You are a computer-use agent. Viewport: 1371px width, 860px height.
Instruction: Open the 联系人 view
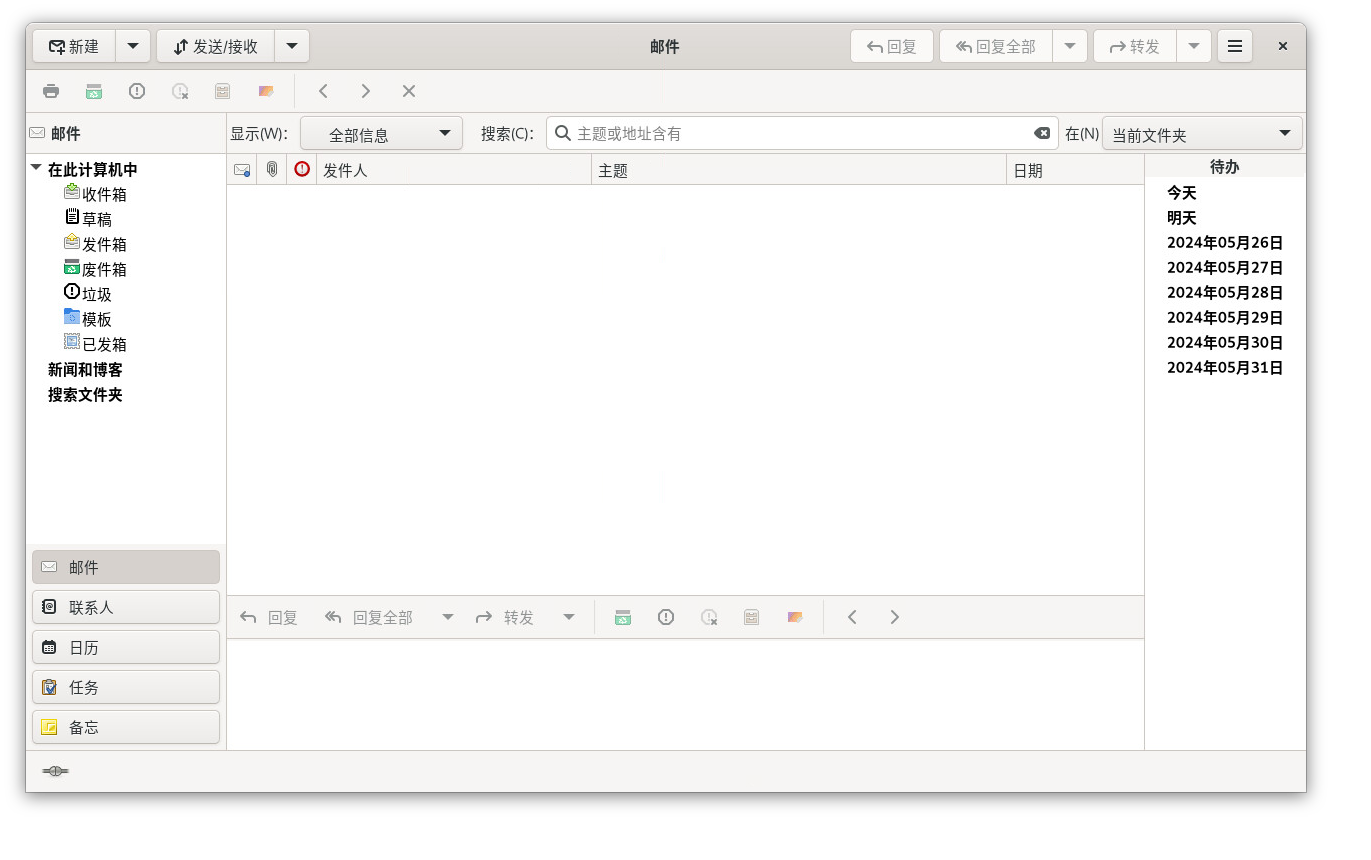click(x=126, y=607)
